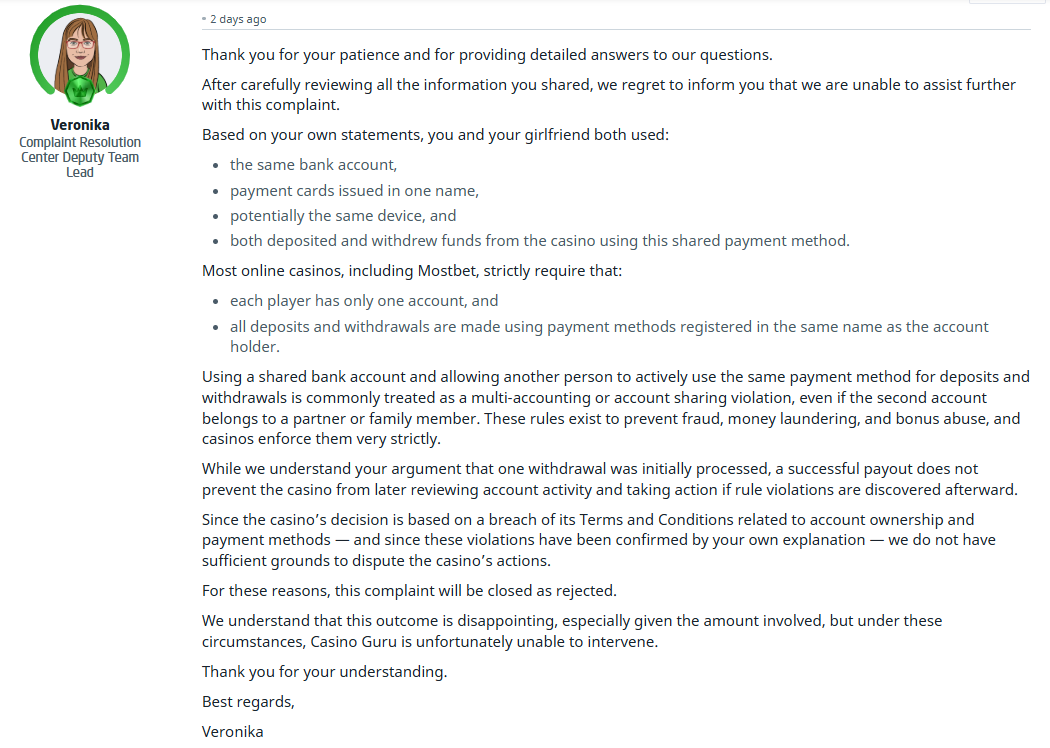Click the "Thank you for your understanding." line

[324, 671]
